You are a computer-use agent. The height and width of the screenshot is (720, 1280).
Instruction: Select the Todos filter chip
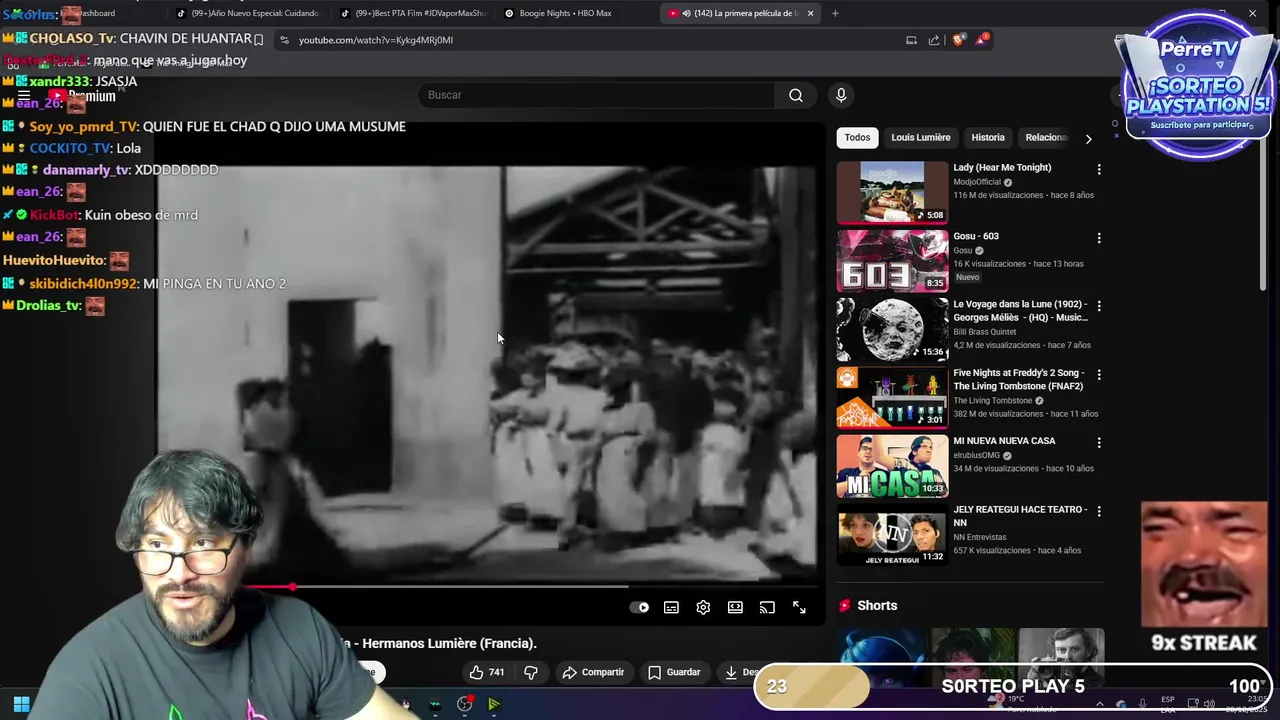[x=857, y=137]
